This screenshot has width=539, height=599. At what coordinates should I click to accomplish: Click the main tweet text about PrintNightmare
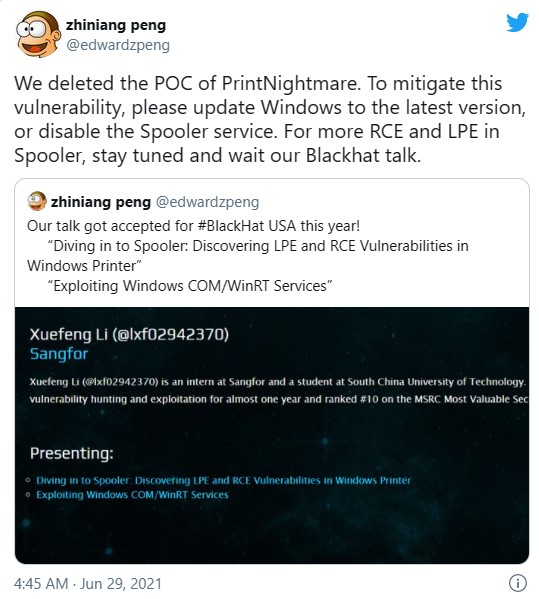(270, 119)
